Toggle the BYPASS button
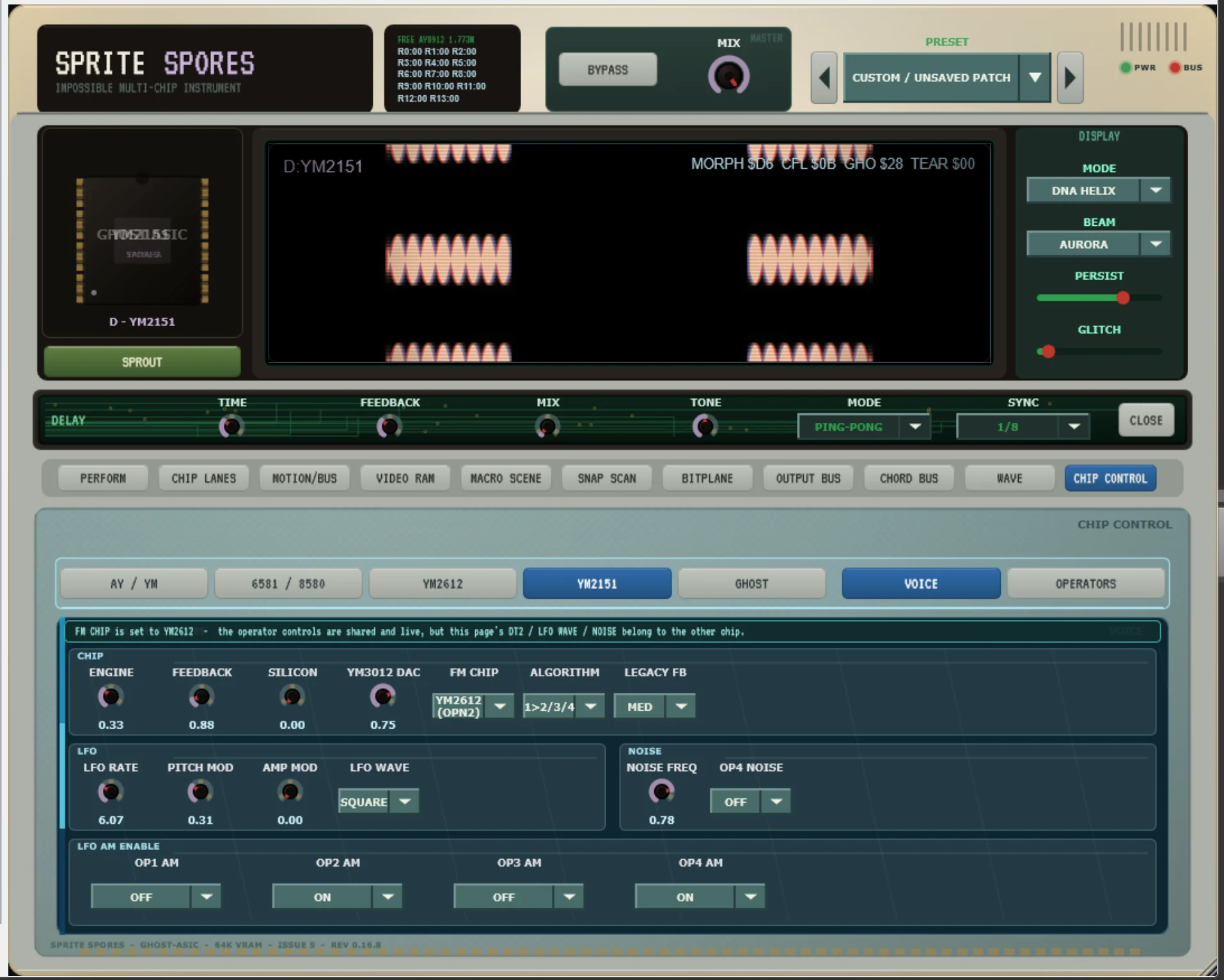The height and width of the screenshot is (980, 1224). (608, 70)
